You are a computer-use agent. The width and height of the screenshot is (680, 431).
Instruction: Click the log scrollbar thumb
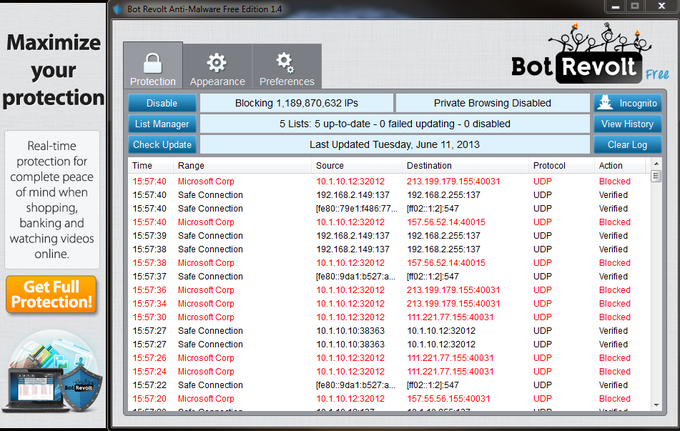tap(656, 176)
